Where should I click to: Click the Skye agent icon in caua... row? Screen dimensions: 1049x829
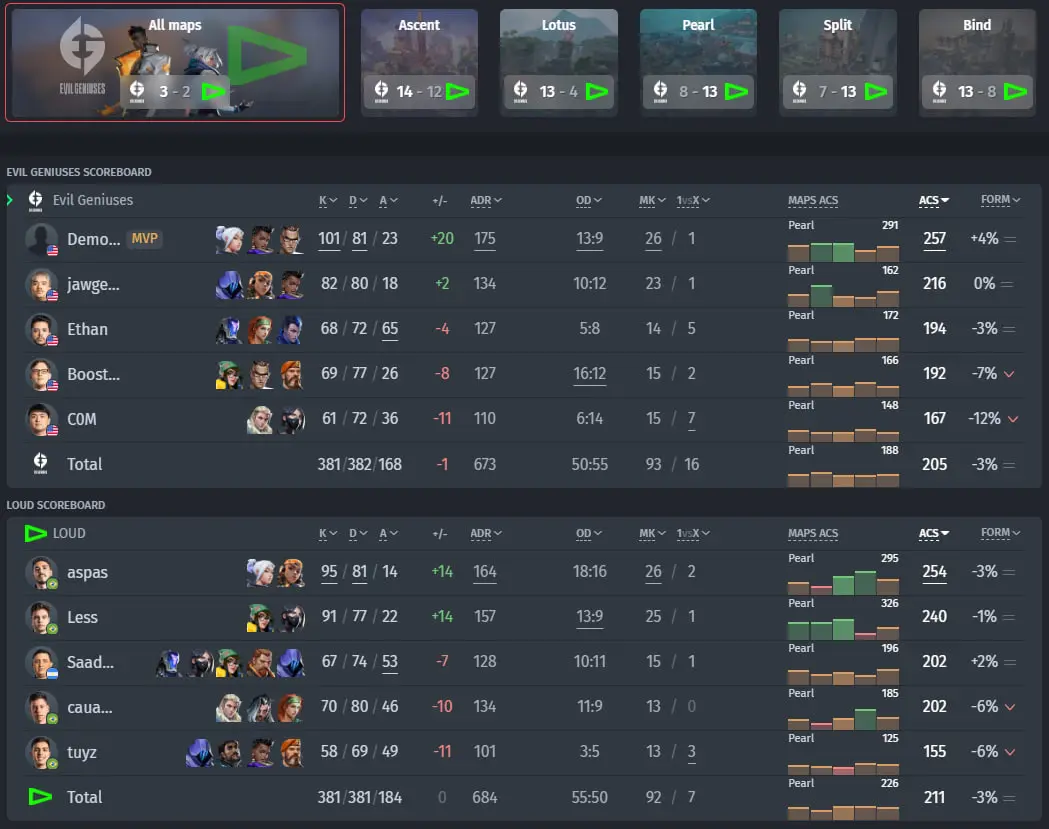pos(290,707)
